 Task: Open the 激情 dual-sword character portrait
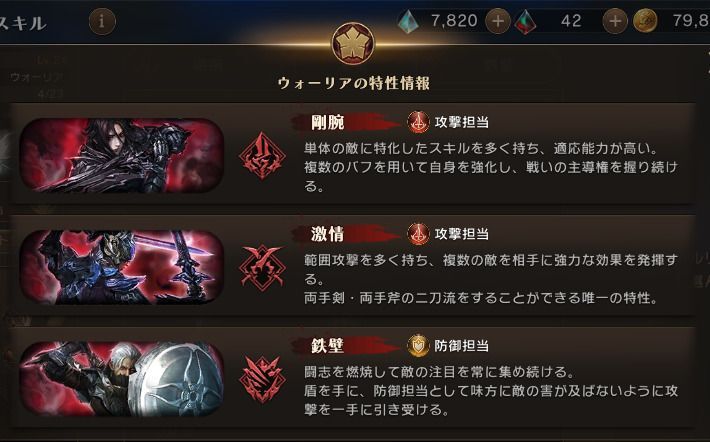[122, 267]
